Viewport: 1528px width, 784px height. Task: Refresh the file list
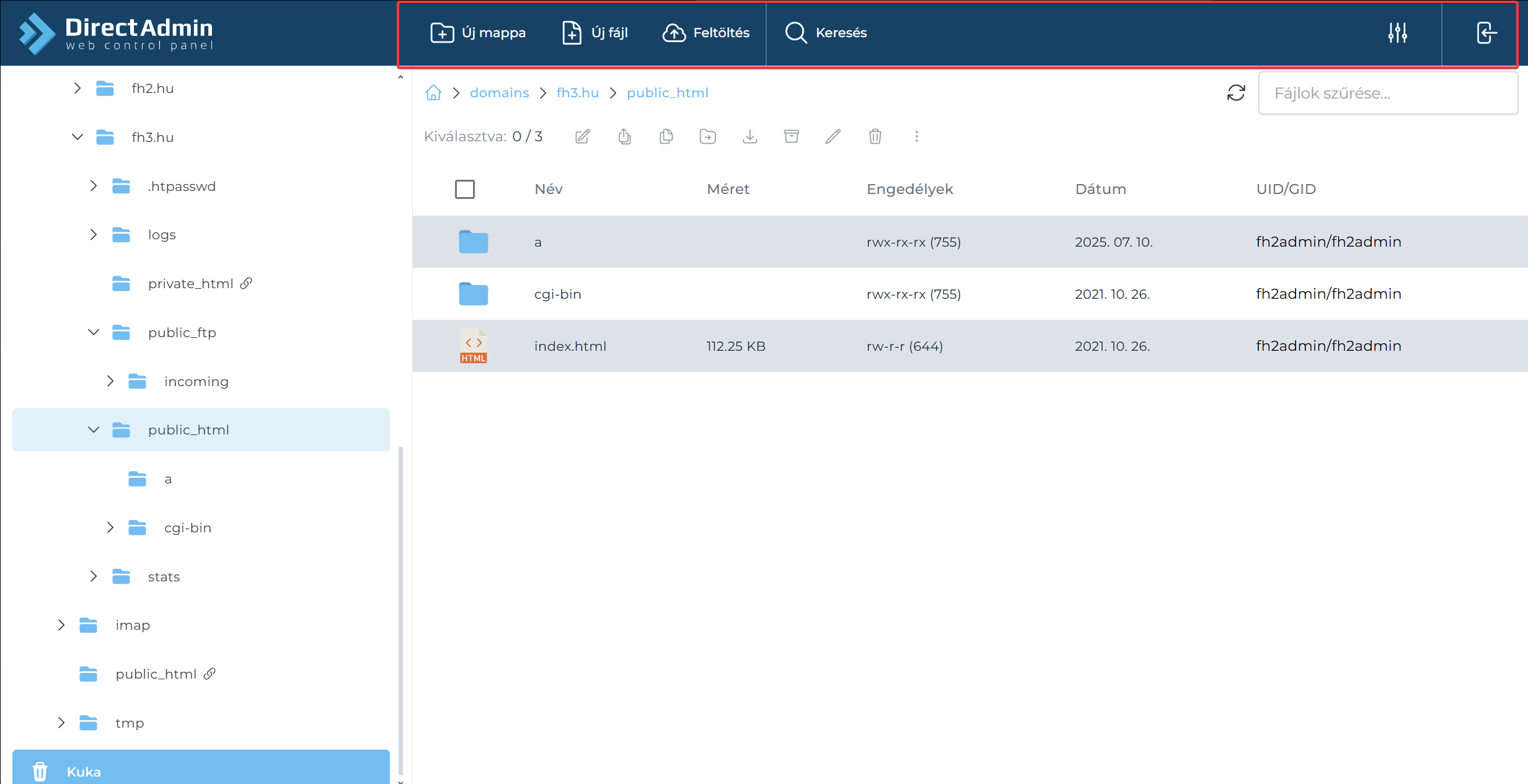1236,93
